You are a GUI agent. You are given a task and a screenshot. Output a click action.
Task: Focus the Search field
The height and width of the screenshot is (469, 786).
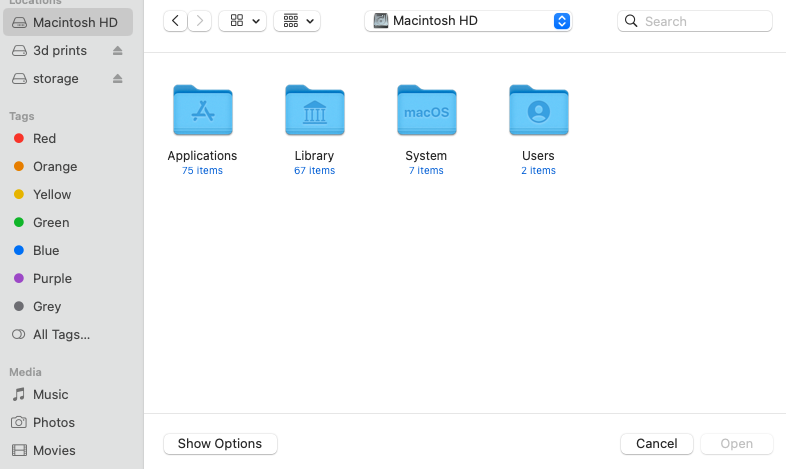click(695, 21)
